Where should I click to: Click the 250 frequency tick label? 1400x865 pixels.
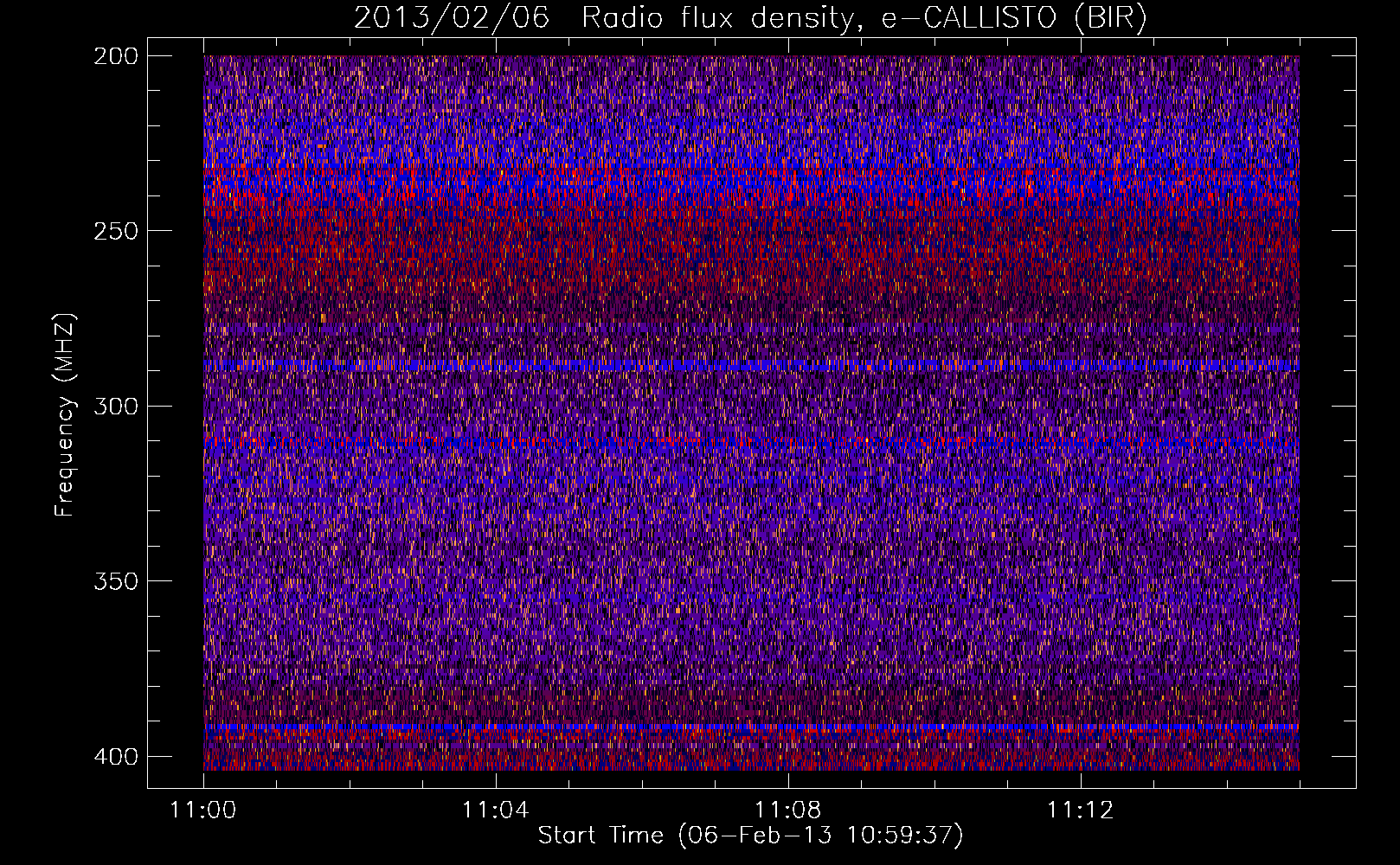tap(115, 231)
